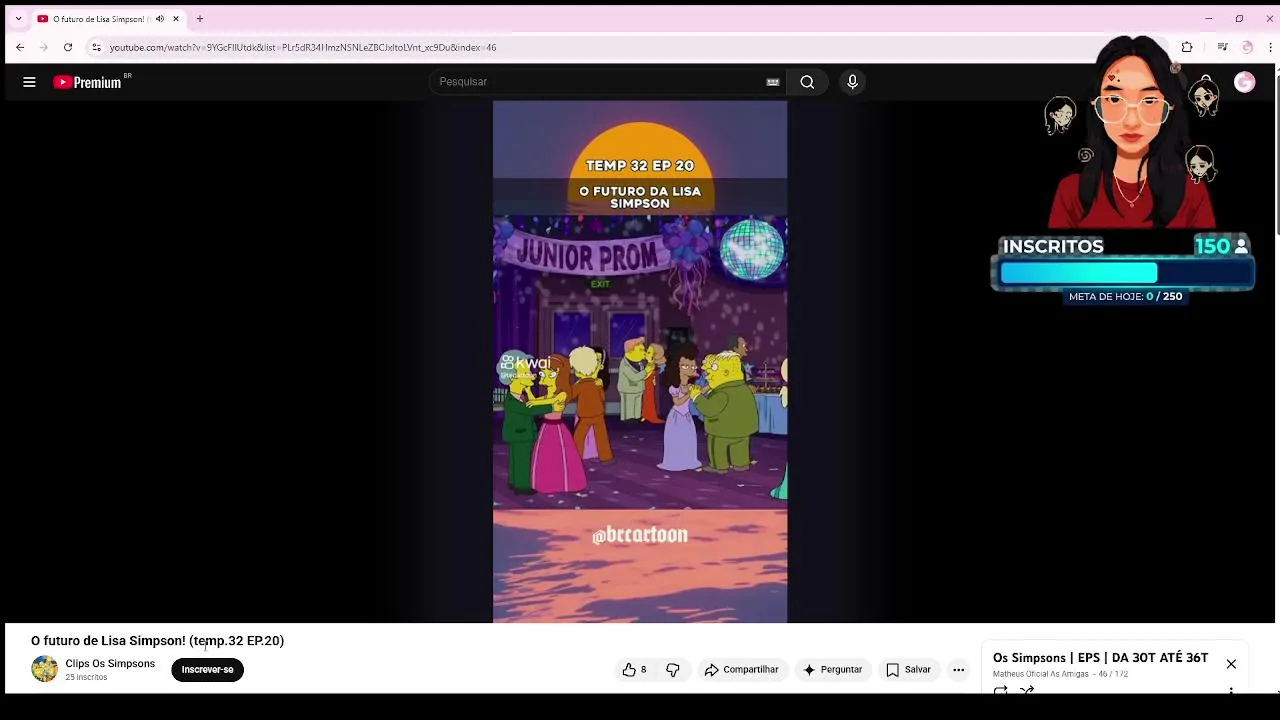
Task: Click the video title O futuro de Lisa Simpson
Action: pyautogui.click(x=157, y=641)
